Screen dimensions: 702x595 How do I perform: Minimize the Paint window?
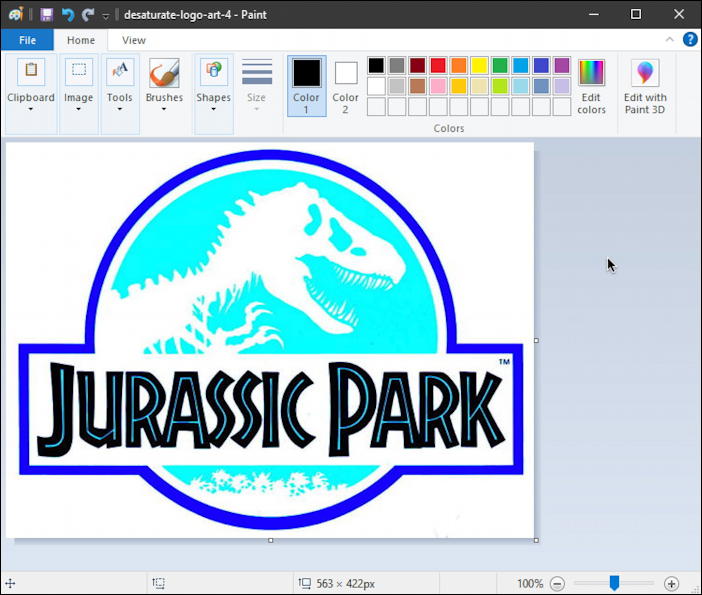pyautogui.click(x=594, y=14)
